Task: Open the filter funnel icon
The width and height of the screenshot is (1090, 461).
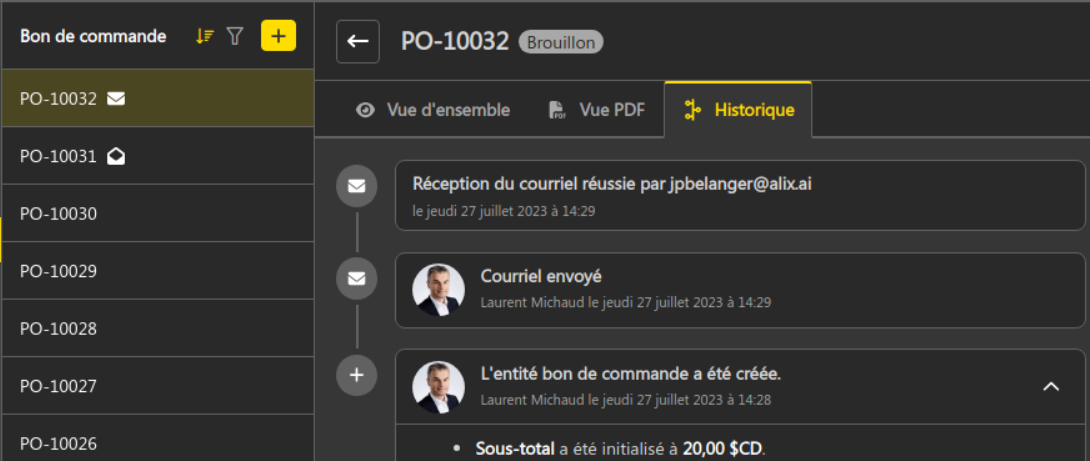Action: tap(235, 36)
